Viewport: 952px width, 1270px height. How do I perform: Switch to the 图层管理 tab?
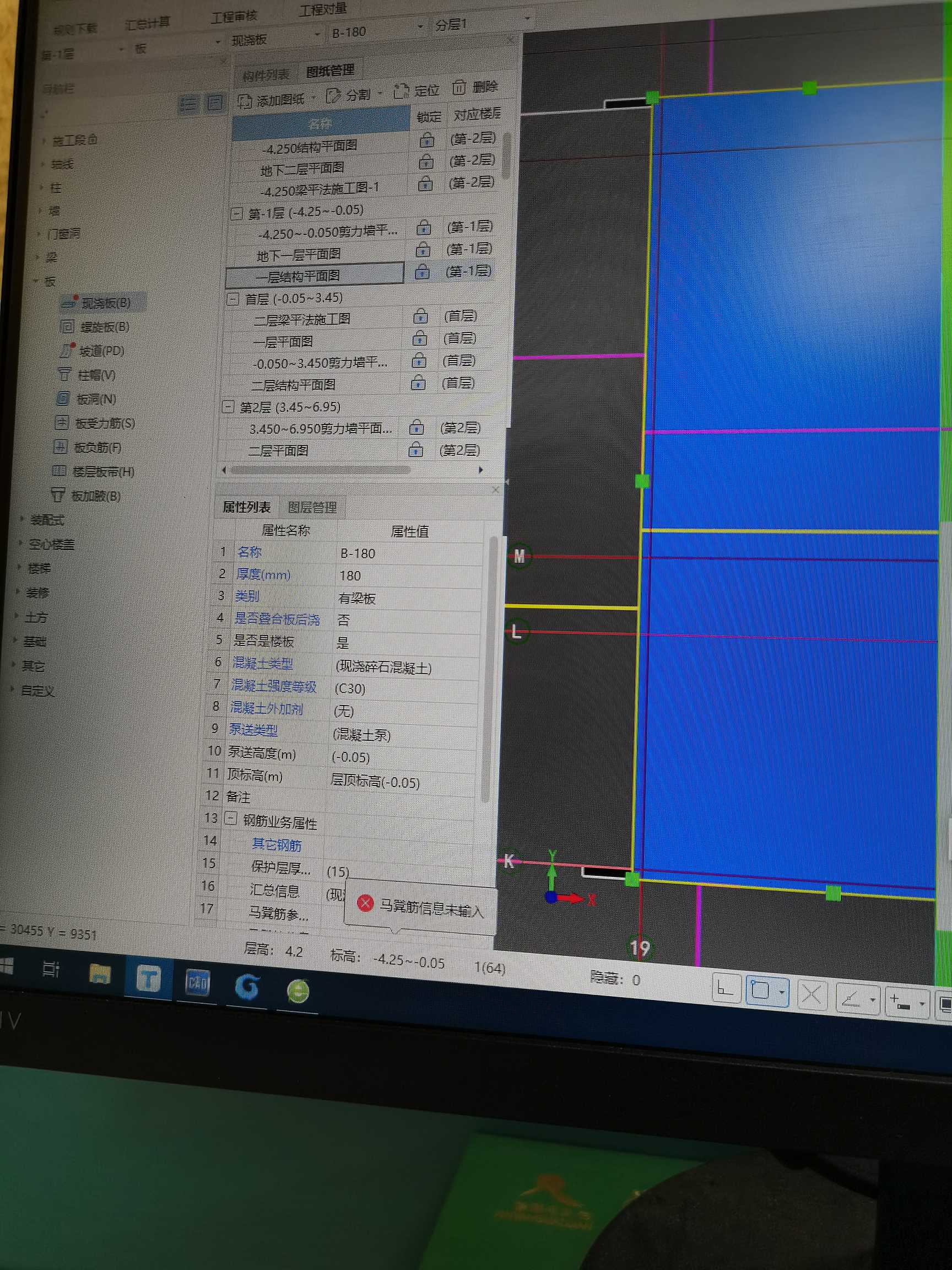tap(312, 507)
